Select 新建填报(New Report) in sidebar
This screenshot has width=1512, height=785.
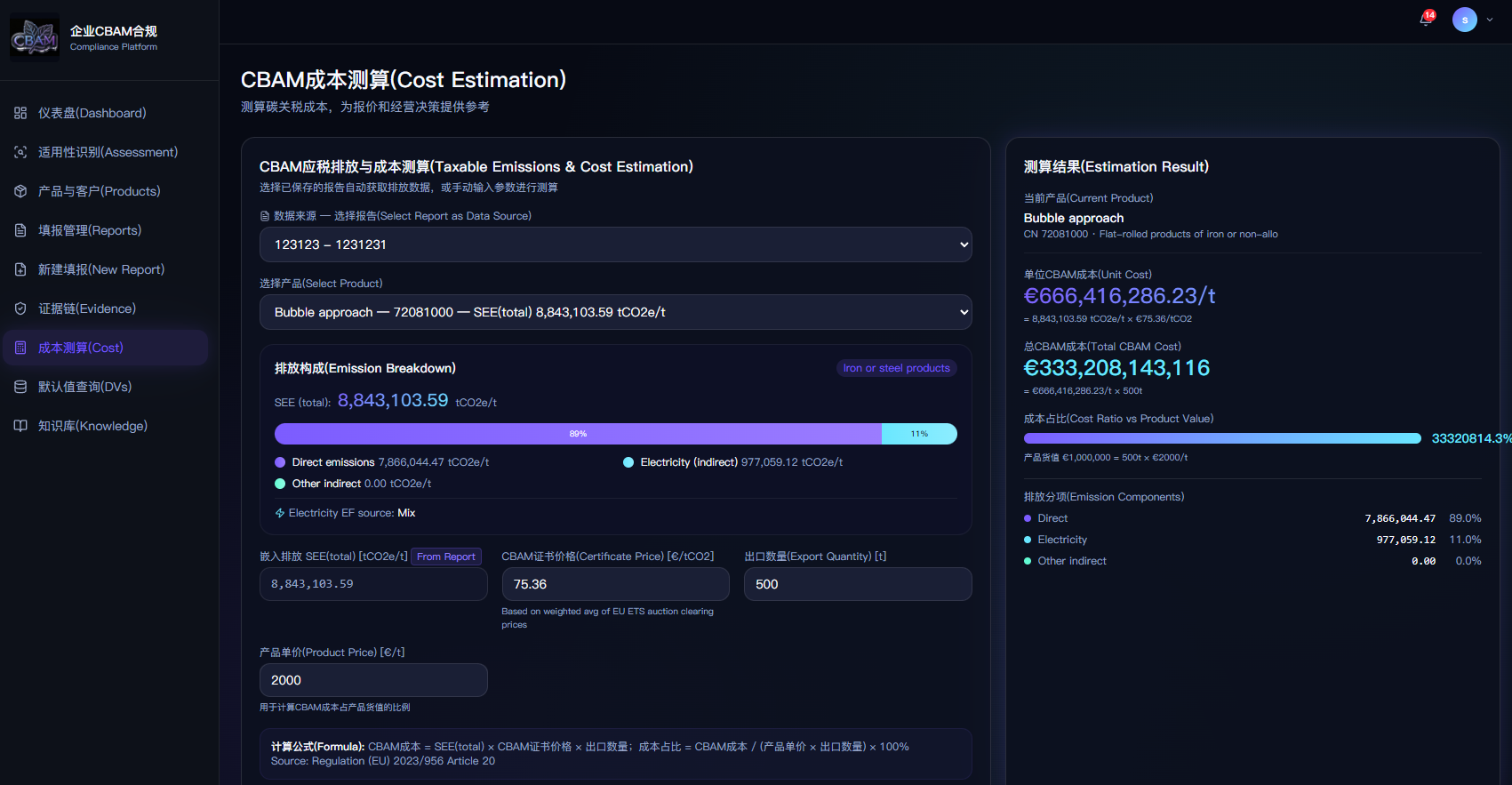(x=106, y=269)
